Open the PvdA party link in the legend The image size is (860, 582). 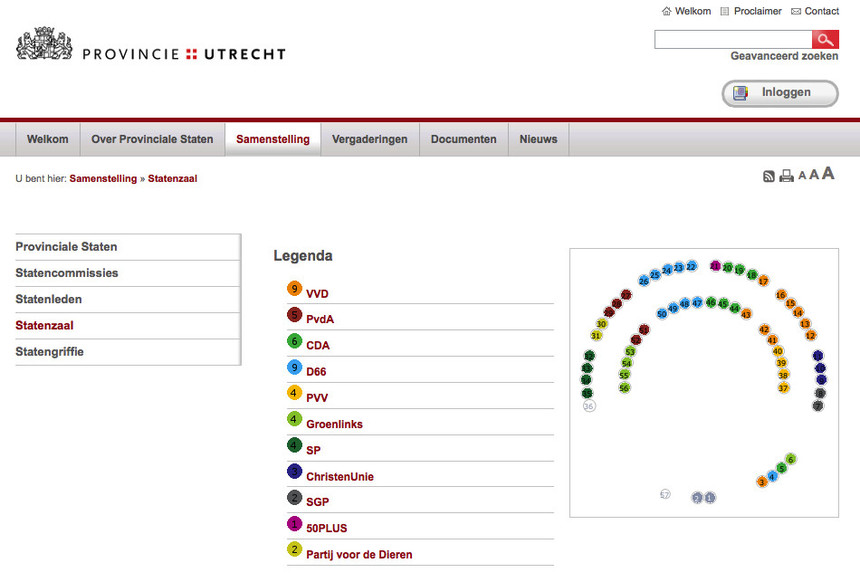(320, 319)
